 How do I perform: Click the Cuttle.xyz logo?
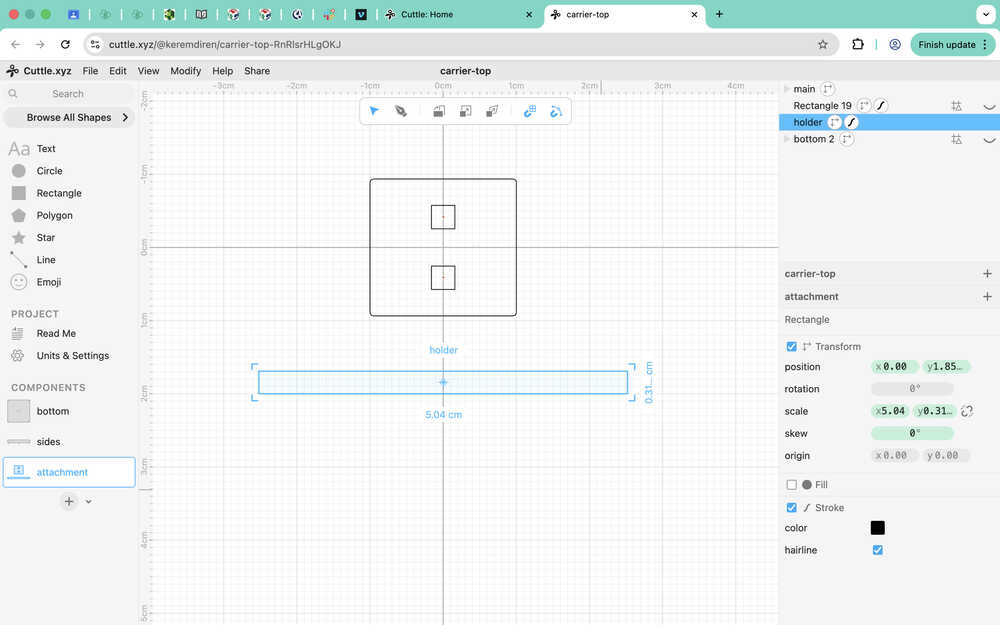coord(38,71)
